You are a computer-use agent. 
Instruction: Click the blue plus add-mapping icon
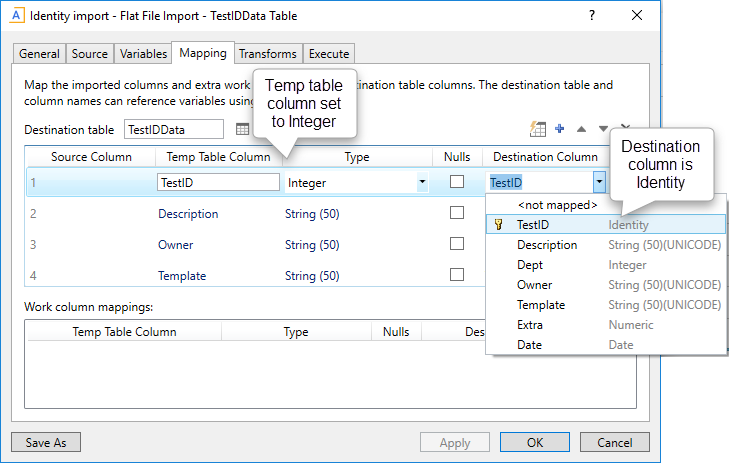[x=559, y=129]
